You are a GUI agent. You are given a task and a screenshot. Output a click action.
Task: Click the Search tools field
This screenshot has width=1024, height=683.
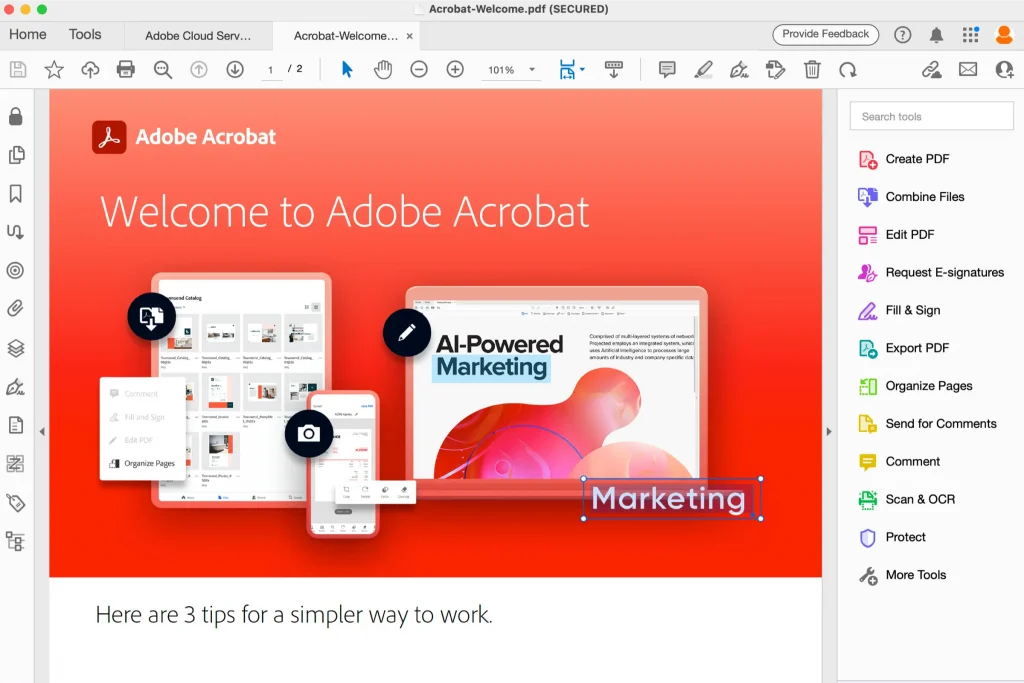[931, 116]
